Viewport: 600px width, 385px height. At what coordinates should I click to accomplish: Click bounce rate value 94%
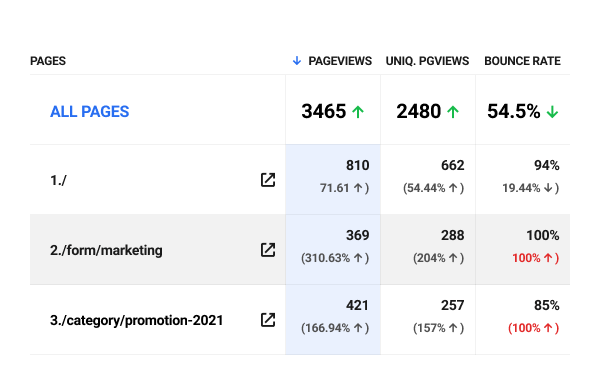point(547,165)
